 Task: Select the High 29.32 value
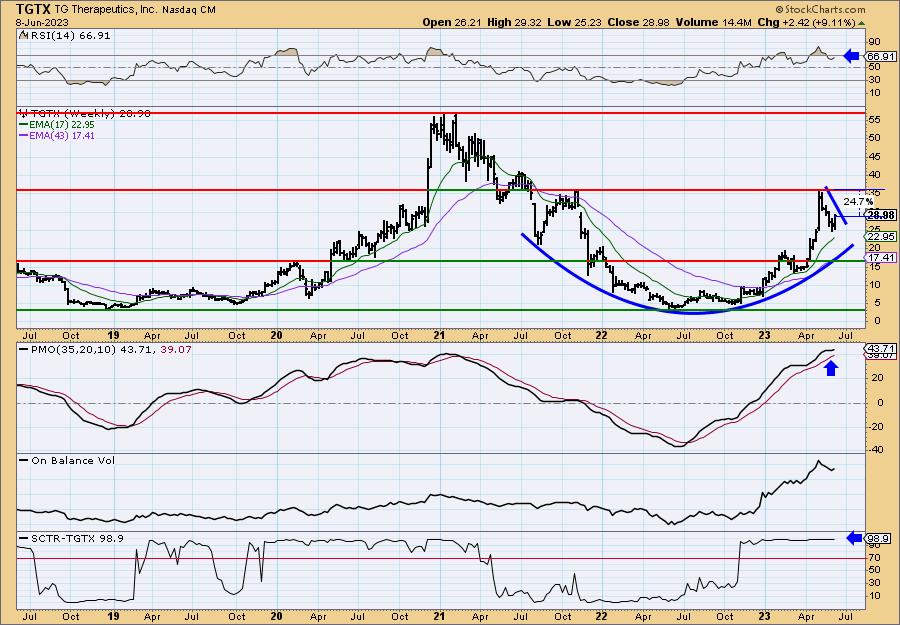513,22
